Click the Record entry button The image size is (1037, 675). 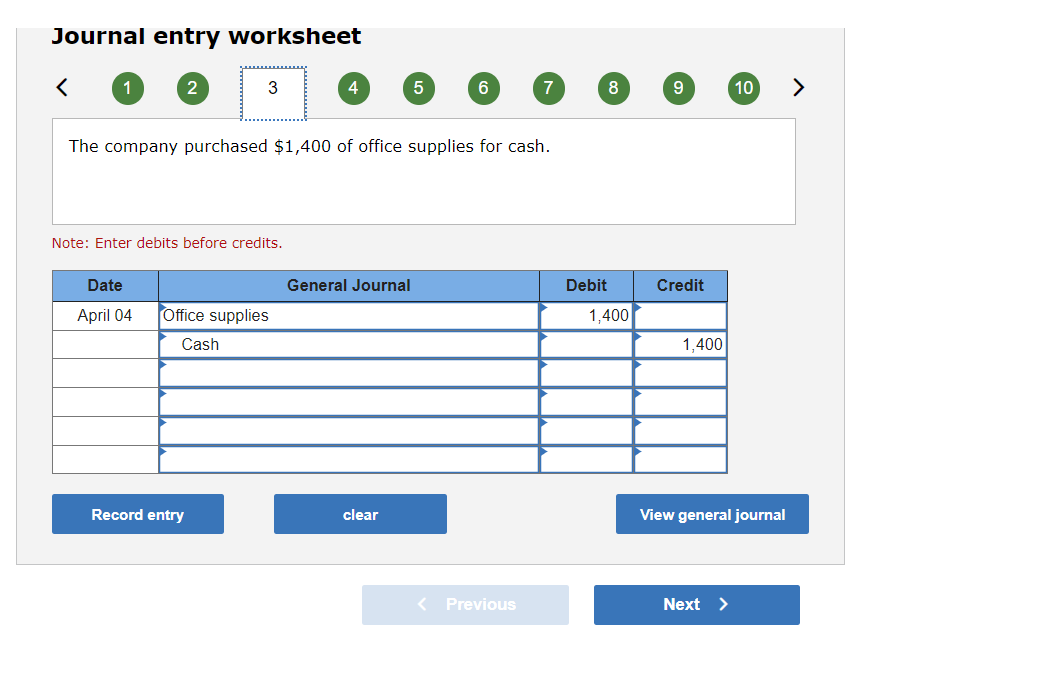coord(137,514)
